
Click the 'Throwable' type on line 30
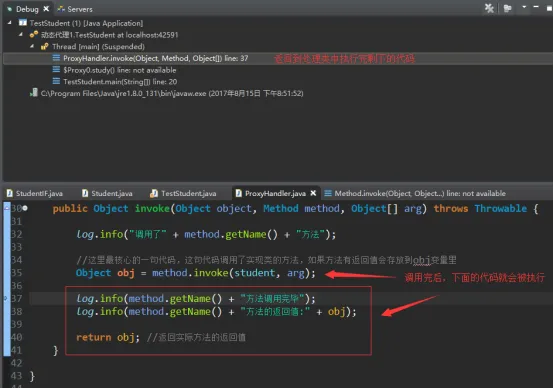coord(501,208)
